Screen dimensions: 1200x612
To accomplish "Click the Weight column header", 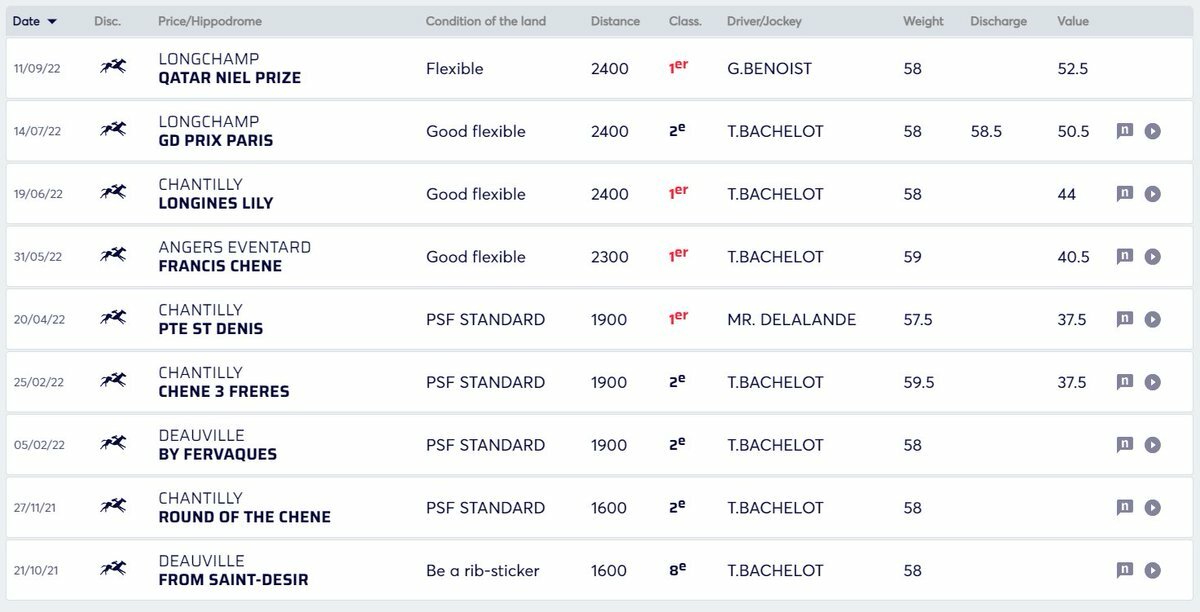I will click(923, 21).
